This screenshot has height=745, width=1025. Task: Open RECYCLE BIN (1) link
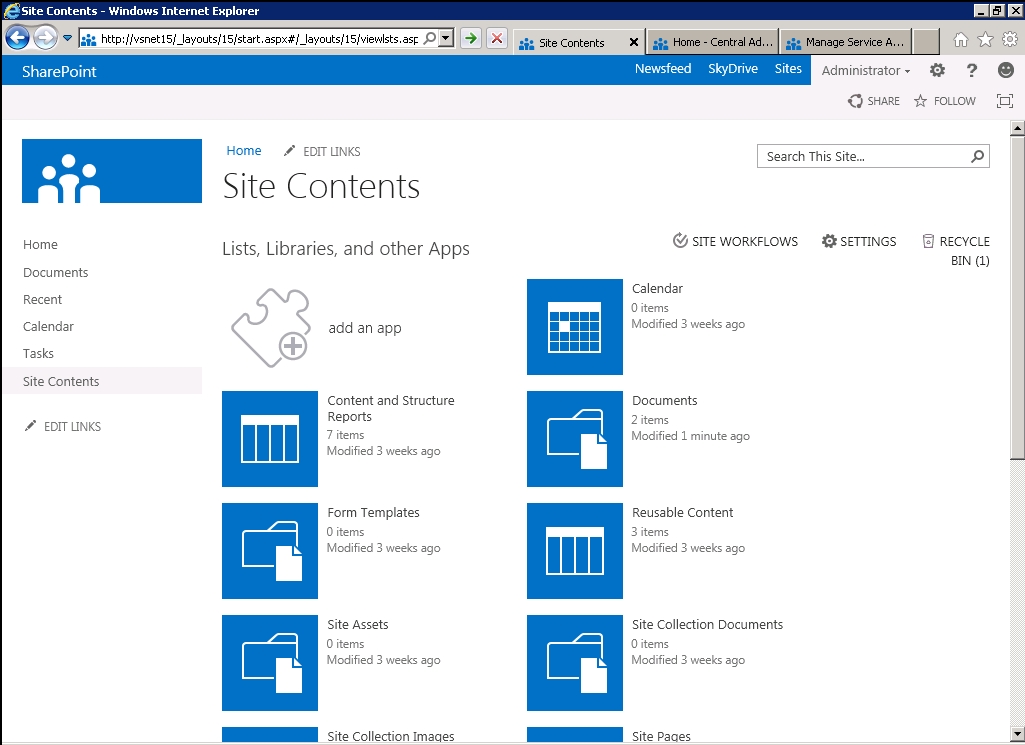[x=956, y=250]
